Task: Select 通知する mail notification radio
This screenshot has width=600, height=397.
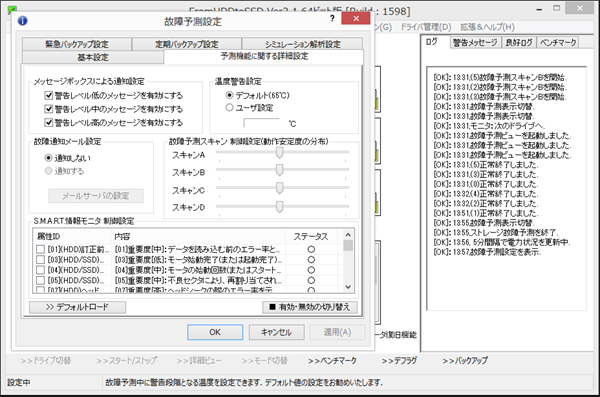Action: 48,171
